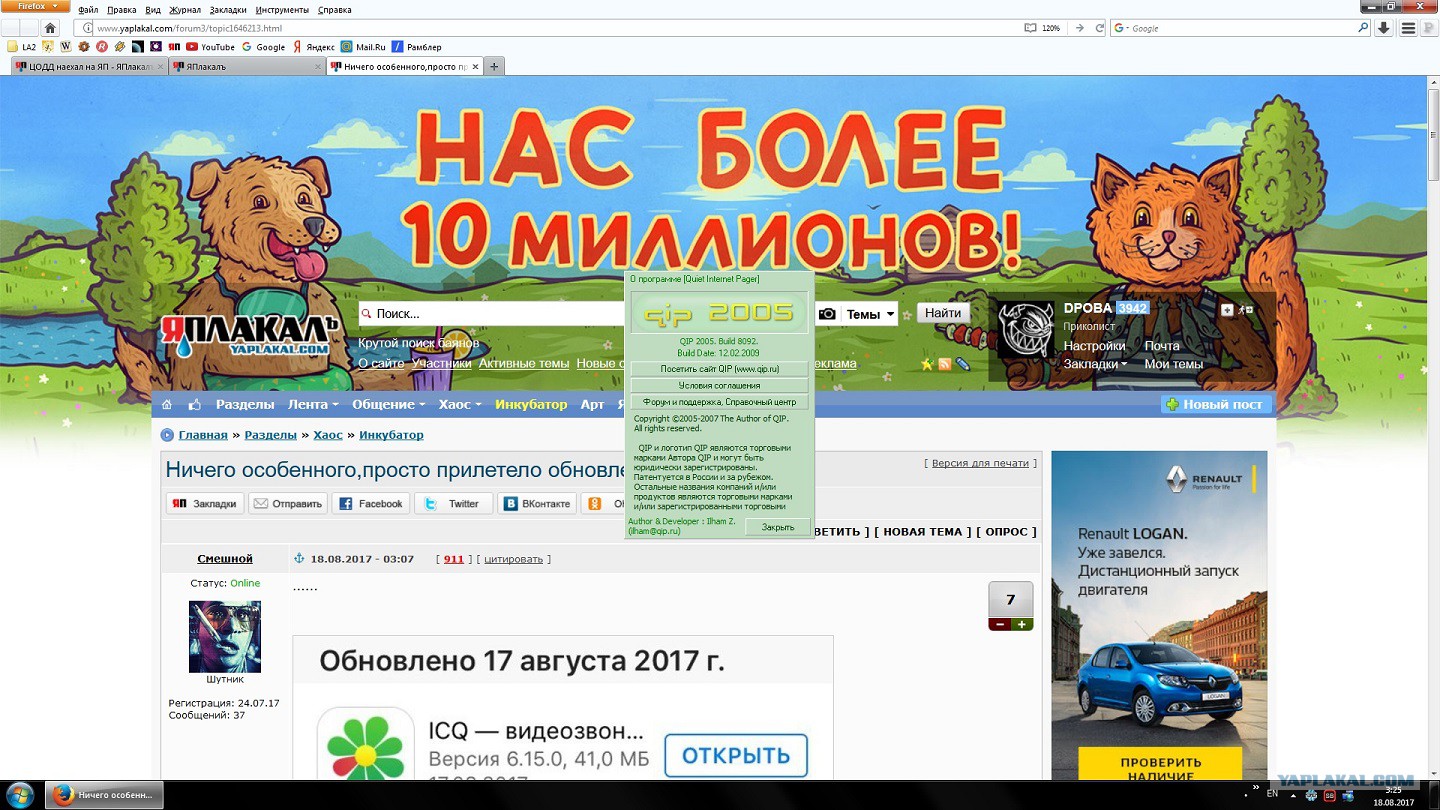1440x810 pixels.
Task: Click the yellow star favorites icon
Action: tap(927, 364)
